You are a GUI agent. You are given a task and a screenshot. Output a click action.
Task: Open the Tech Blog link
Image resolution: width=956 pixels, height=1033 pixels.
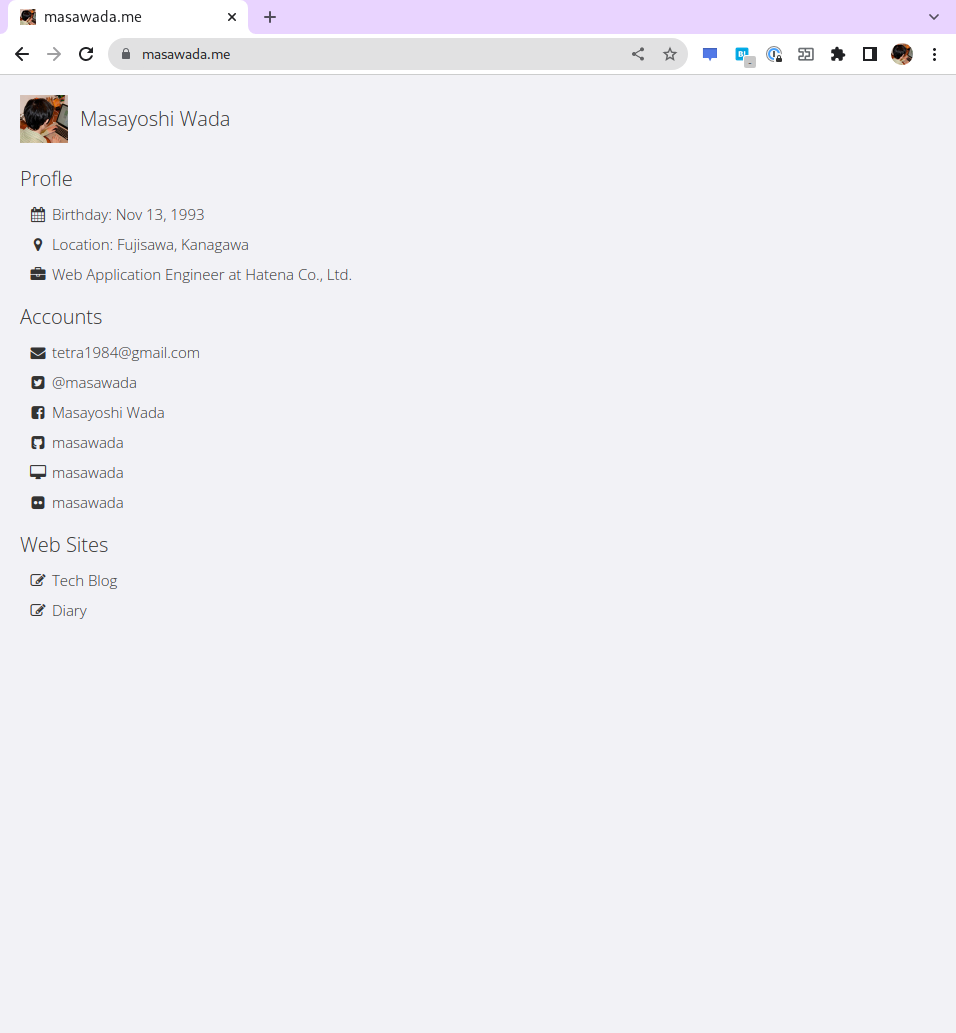84,581
